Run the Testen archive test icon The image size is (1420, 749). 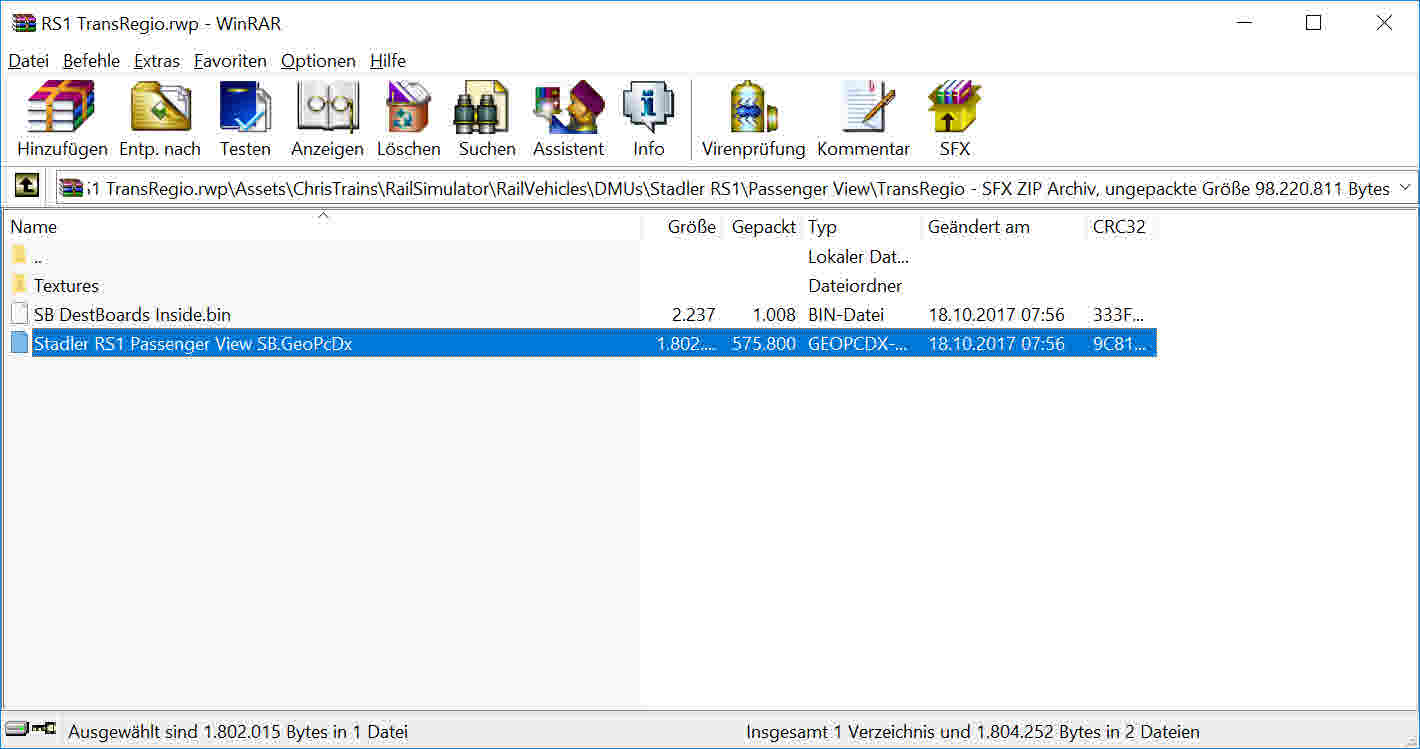click(x=245, y=107)
